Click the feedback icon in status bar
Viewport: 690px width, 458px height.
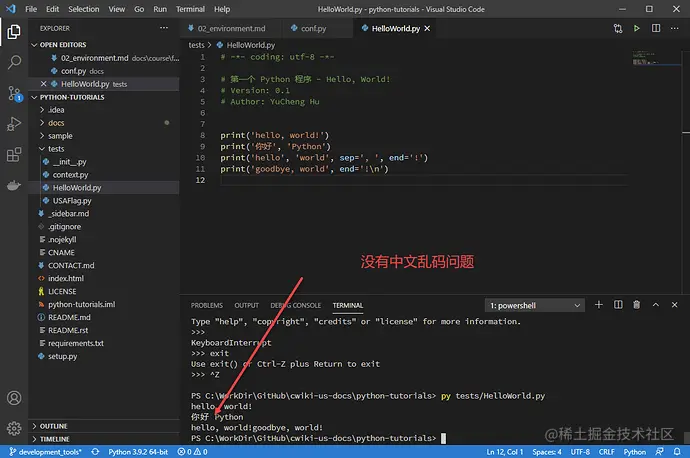coord(659,452)
